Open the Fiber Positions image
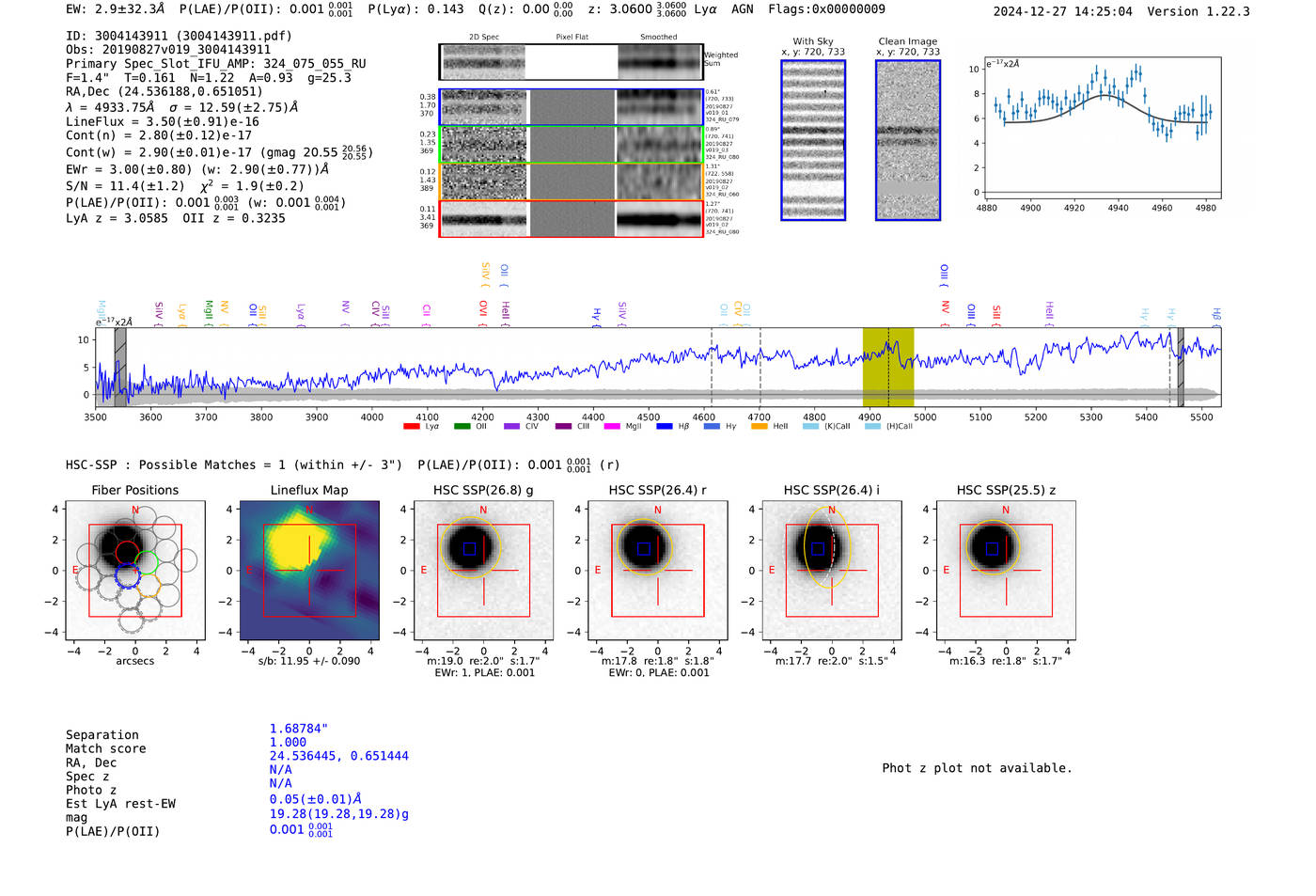The width and height of the screenshot is (1316, 896). [135, 571]
